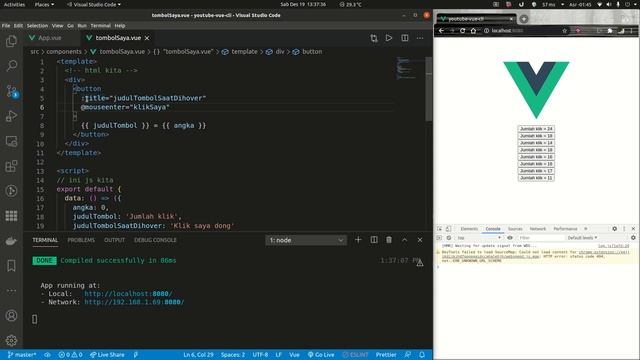Open console context 'top' dropdown
The height and width of the screenshot is (360, 640).
click(x=479, y=238)
